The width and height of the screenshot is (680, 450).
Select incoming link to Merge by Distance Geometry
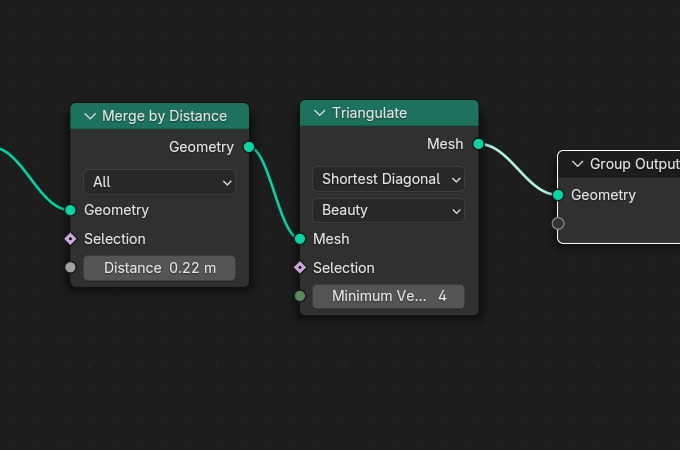pos(31,179)
